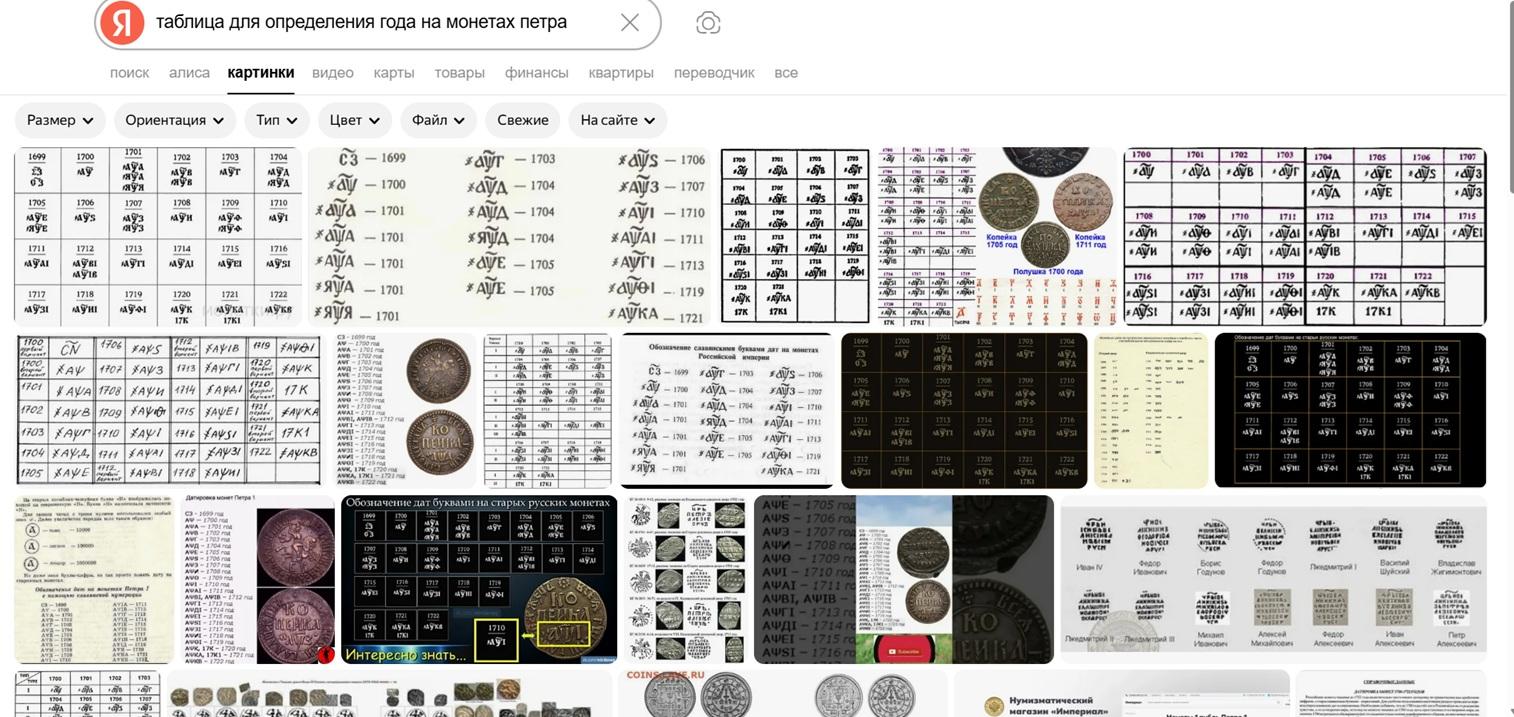Viewport: 1514px width, 717px height.
Task: Open the На сайте filter dropdown
Action: click(617, 120)
